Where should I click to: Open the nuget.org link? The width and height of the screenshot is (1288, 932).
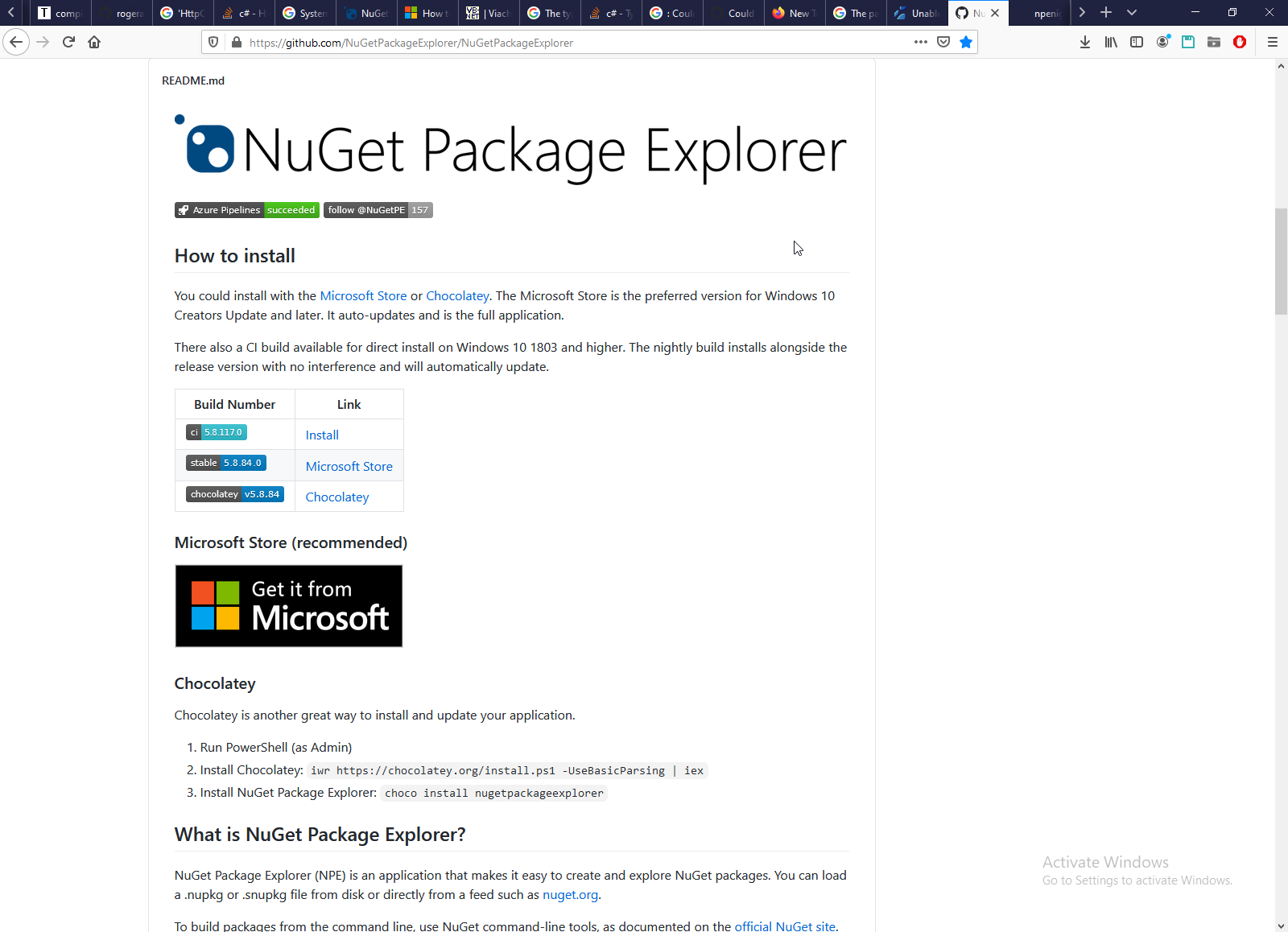coord(570,895)
